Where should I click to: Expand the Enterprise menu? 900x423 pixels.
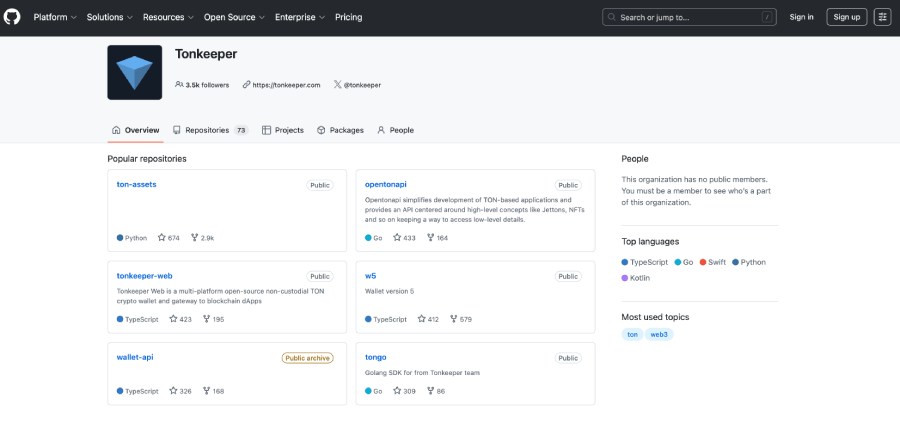tap(300, 17)
